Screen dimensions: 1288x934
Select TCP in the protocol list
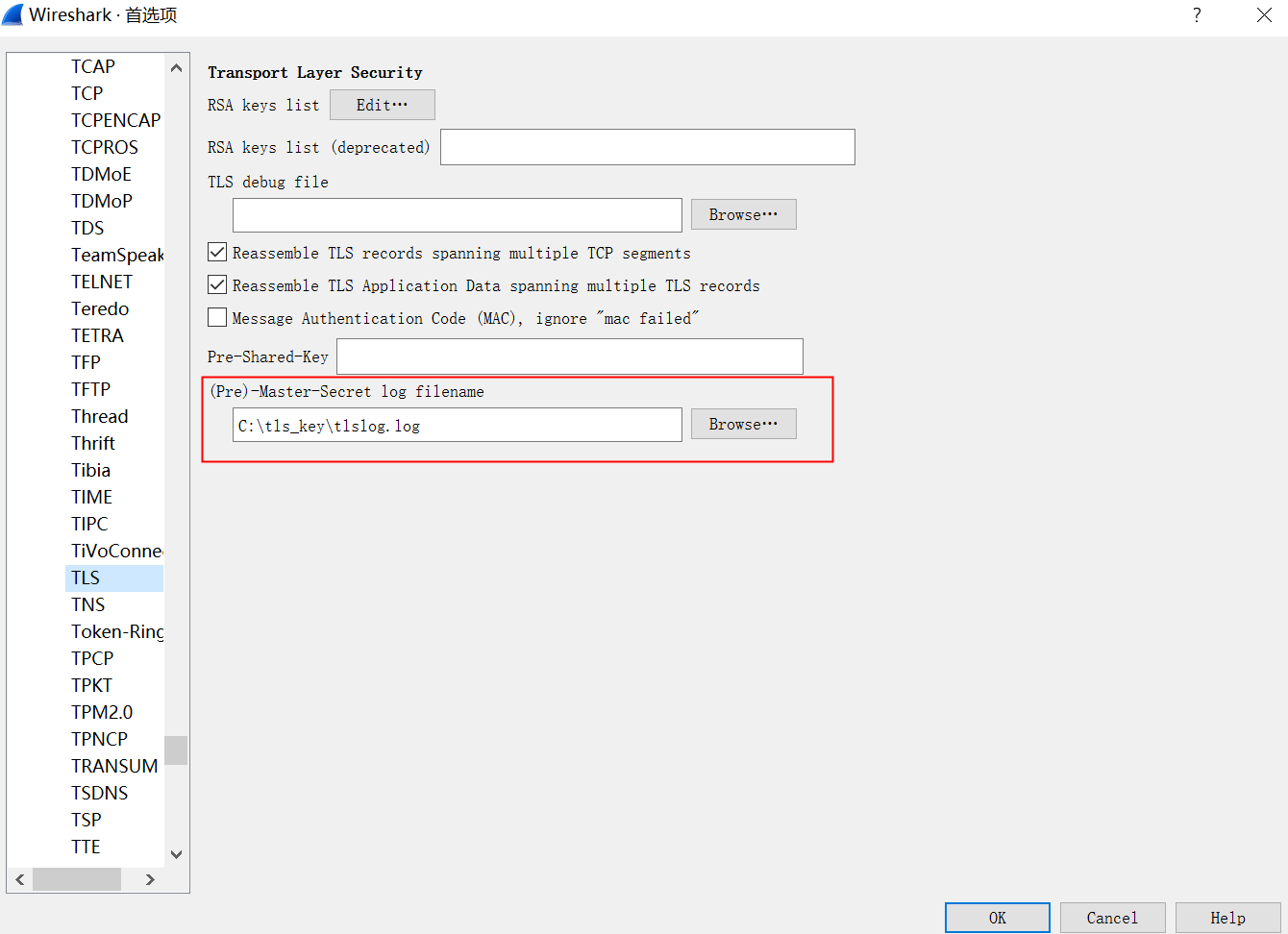(x=87, y=93)
